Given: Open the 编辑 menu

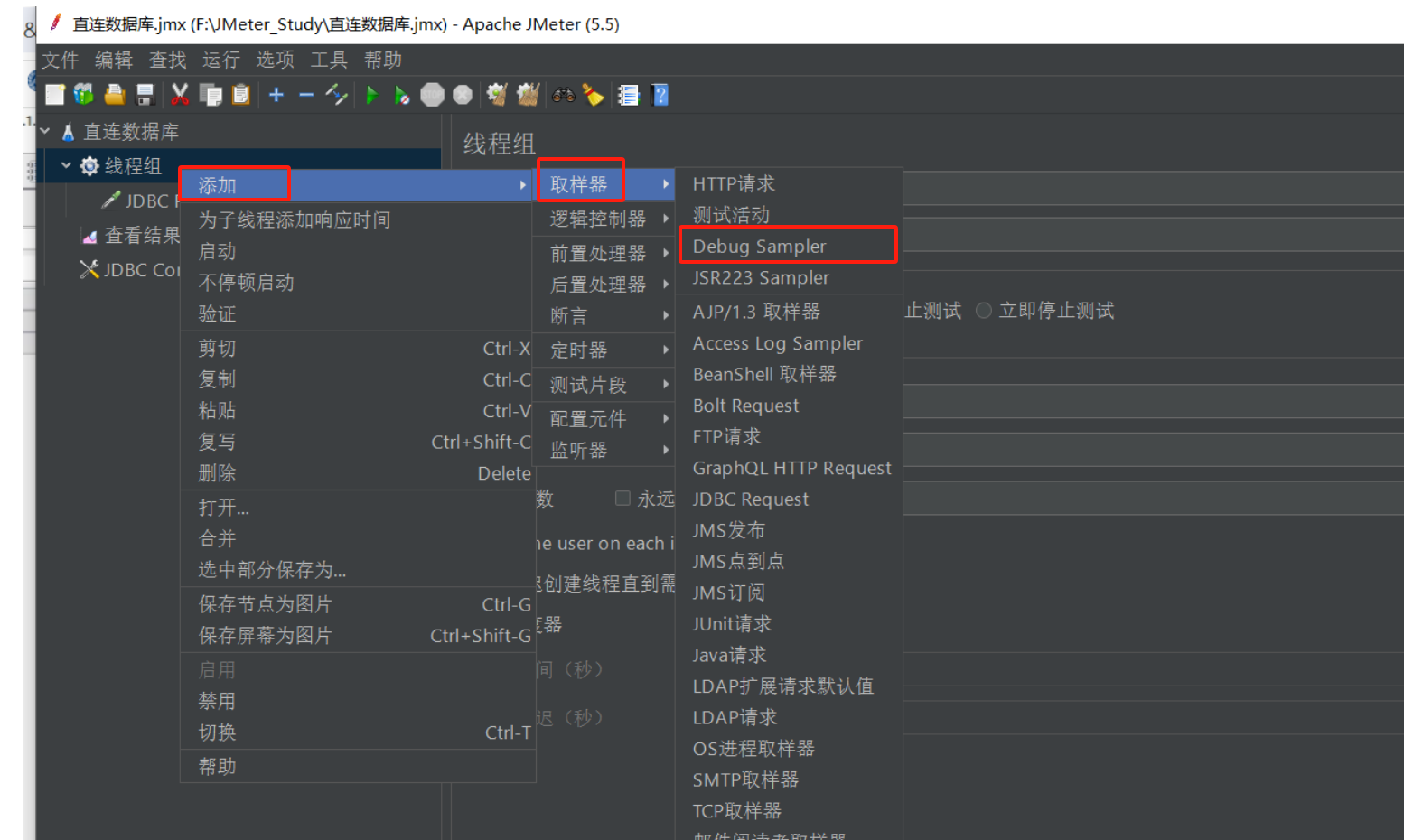Looking at the screenshot, I should tap(114, 60).
